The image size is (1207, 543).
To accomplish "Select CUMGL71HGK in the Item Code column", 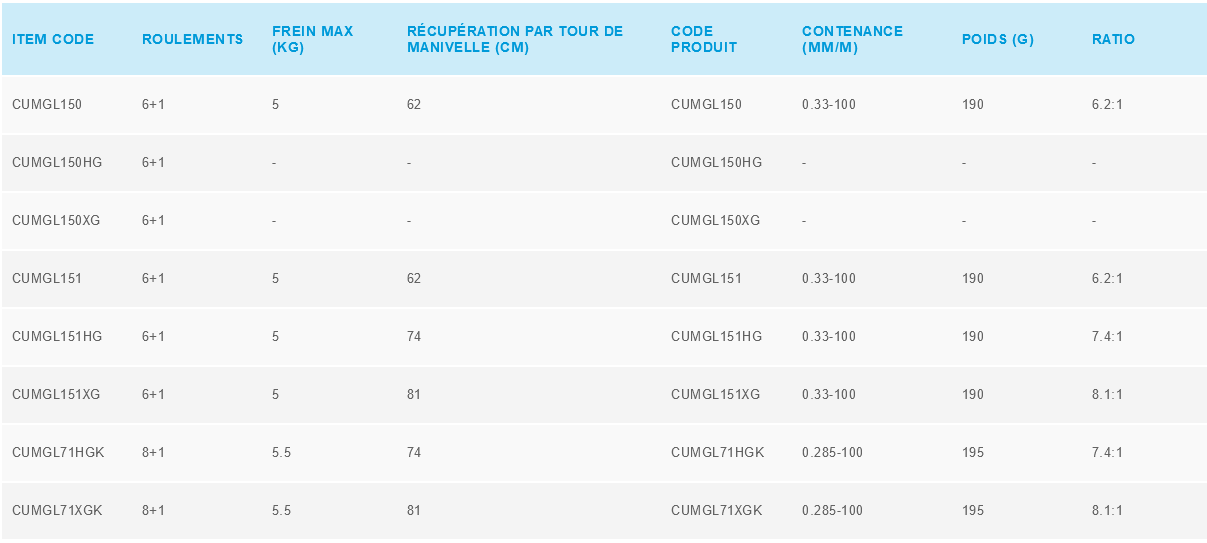I will [x=58, y=453].
